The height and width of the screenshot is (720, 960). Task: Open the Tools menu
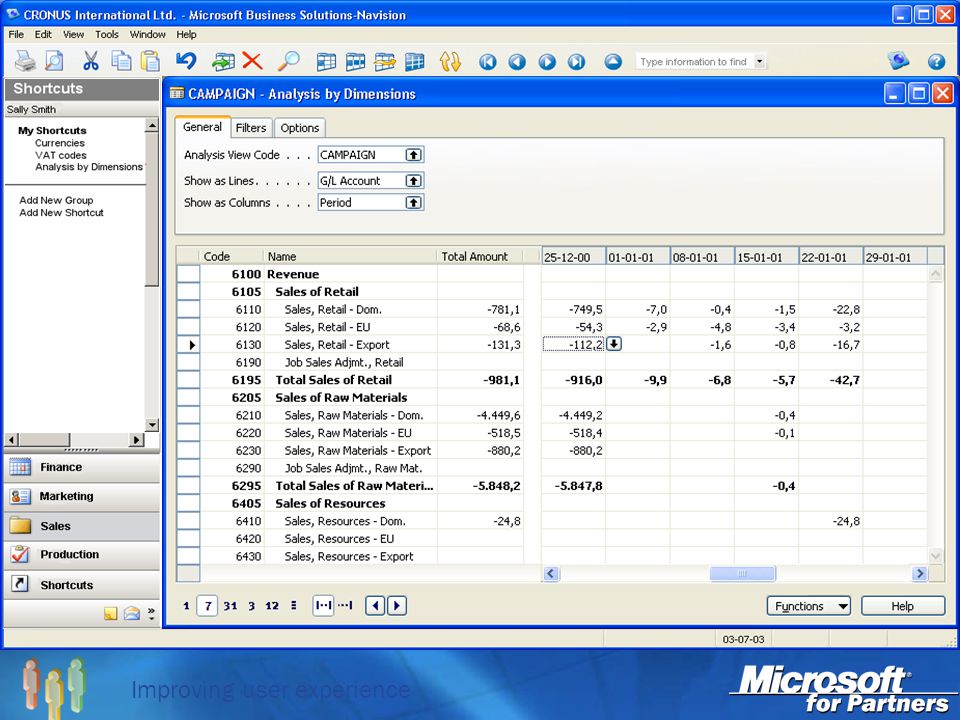[x=107, y=34]
